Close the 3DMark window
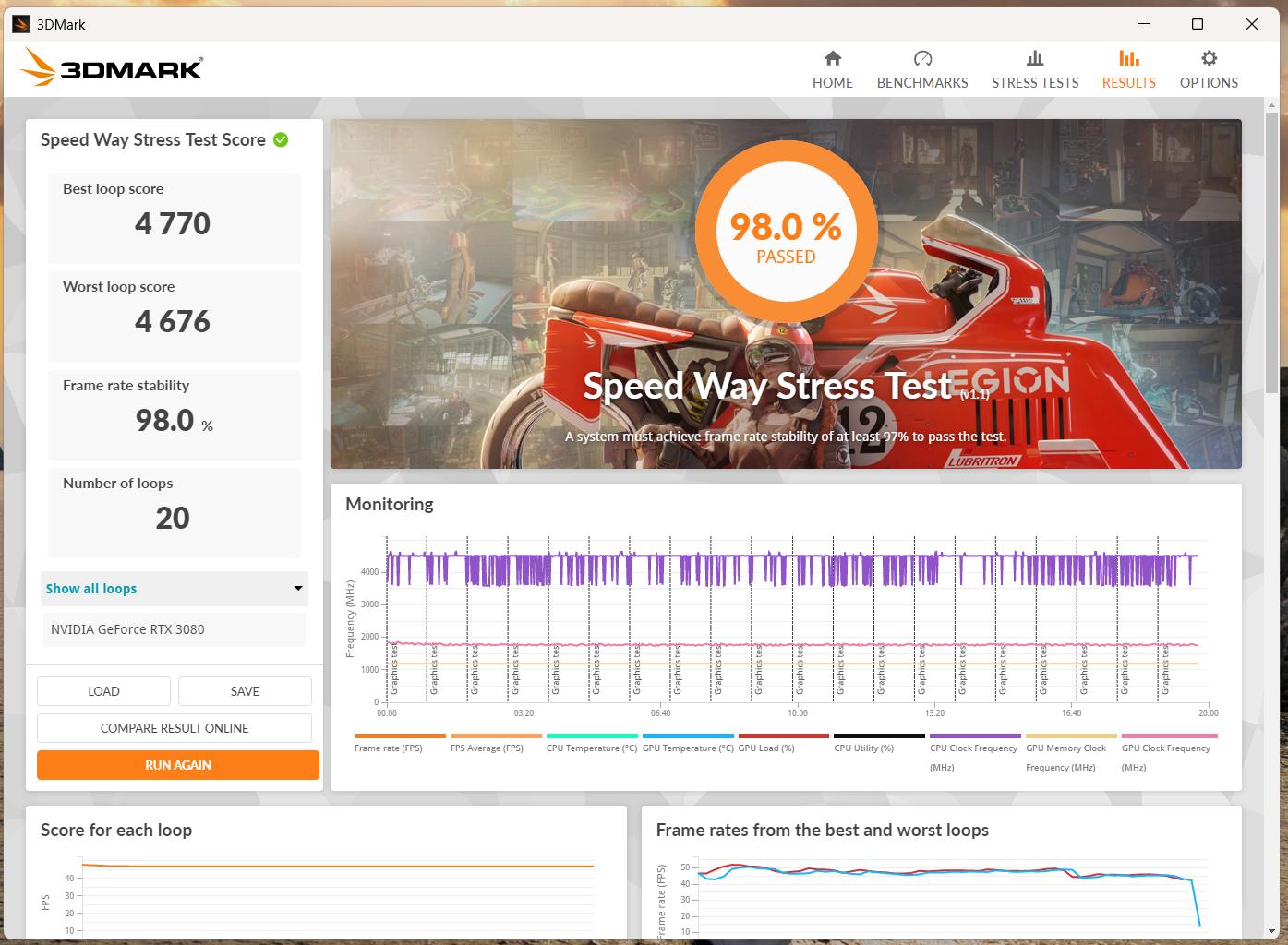This screenshot has width=1288, height=945. [1252, 24]
